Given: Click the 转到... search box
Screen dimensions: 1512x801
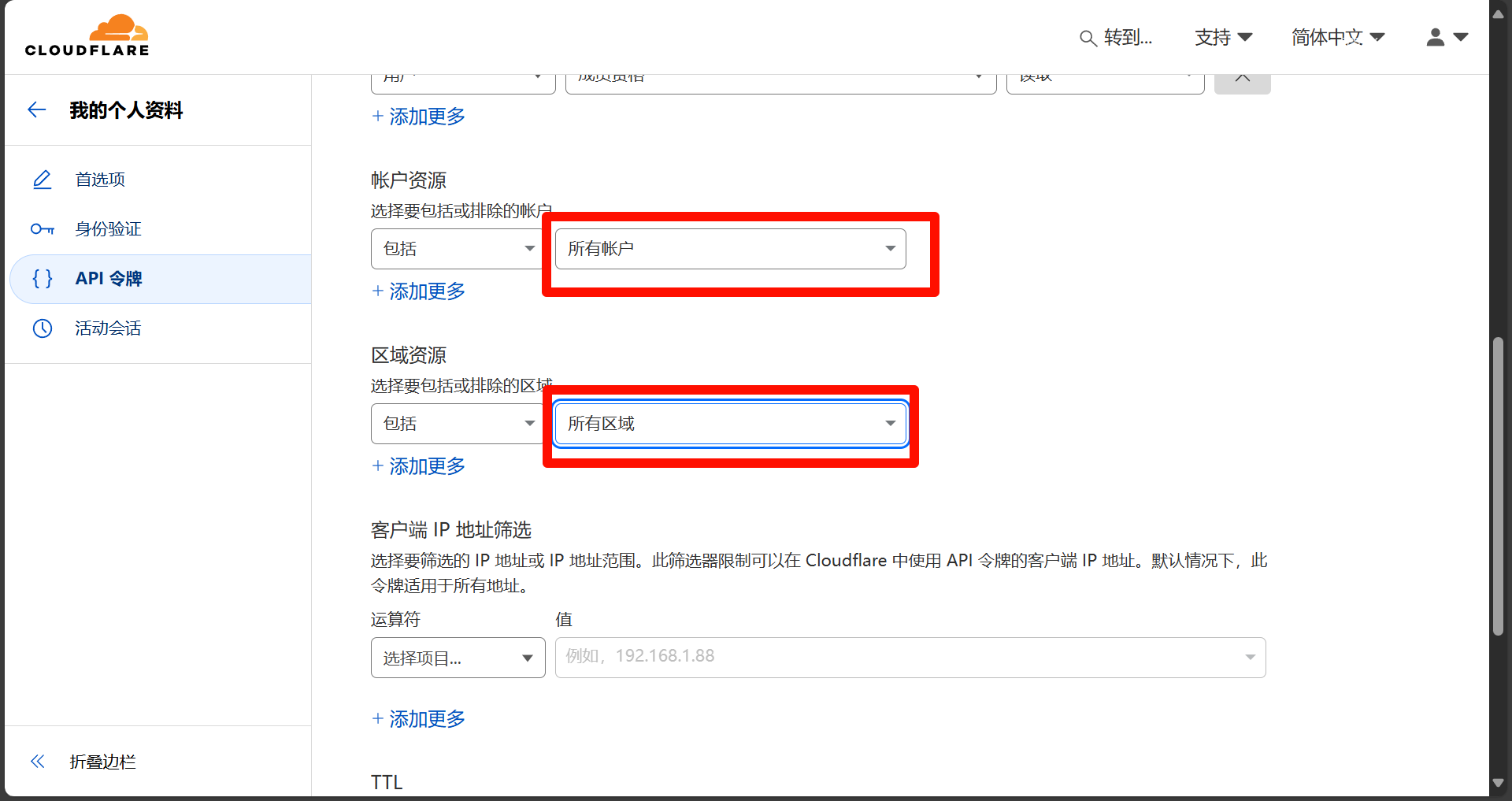Looking at the screenshot, I should (1116, 38).
